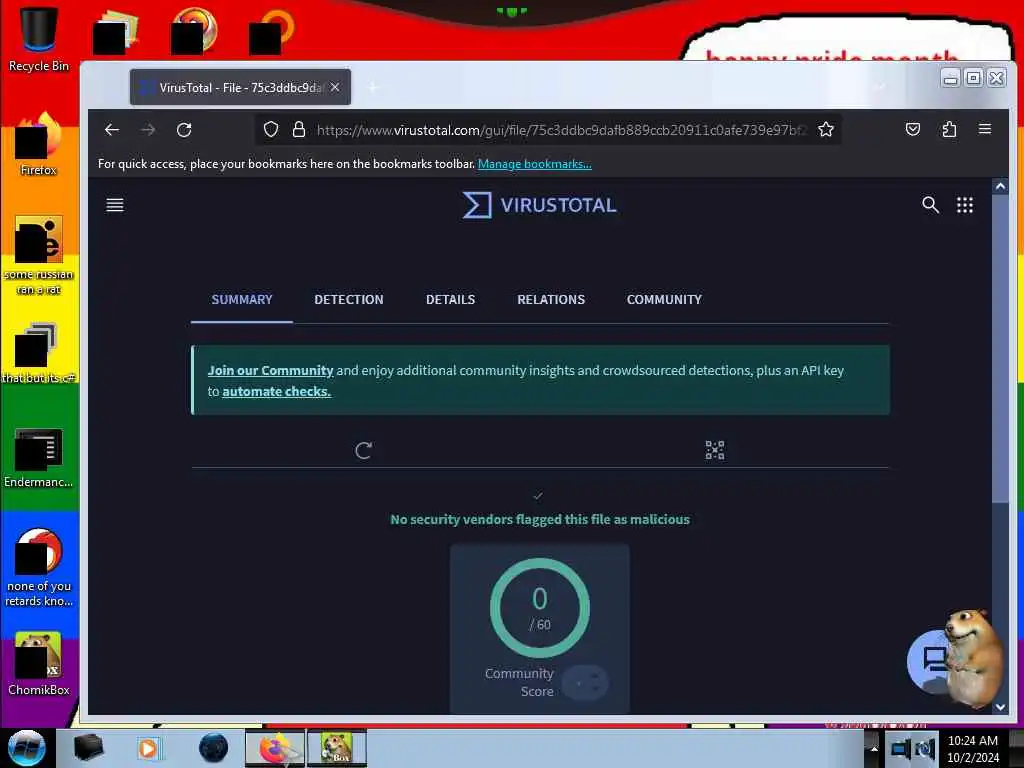Switch to COMMUNITY tab
This screenshot has height=768, width=1024.
click(664, 300)
